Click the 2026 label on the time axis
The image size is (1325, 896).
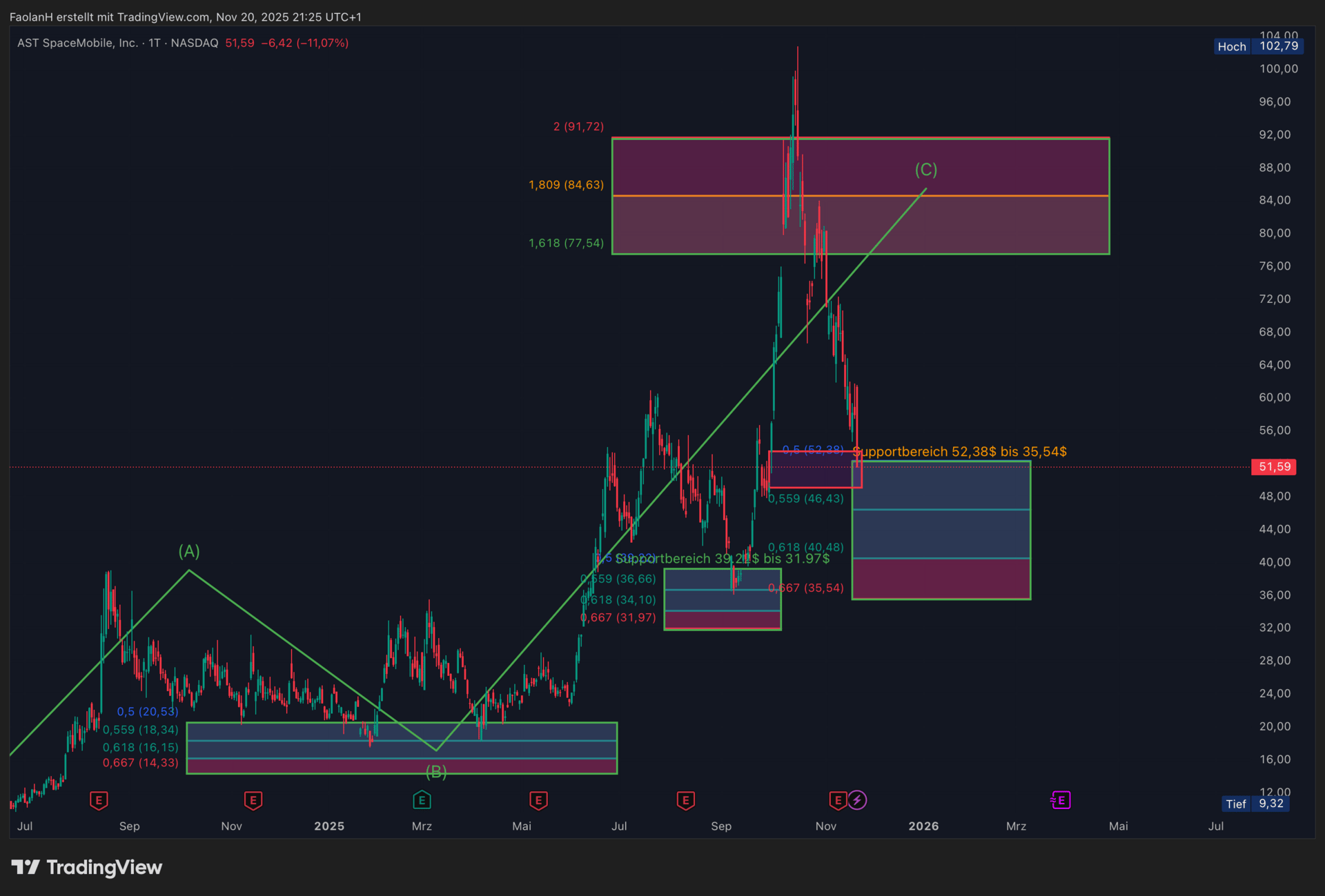[923, 826]
